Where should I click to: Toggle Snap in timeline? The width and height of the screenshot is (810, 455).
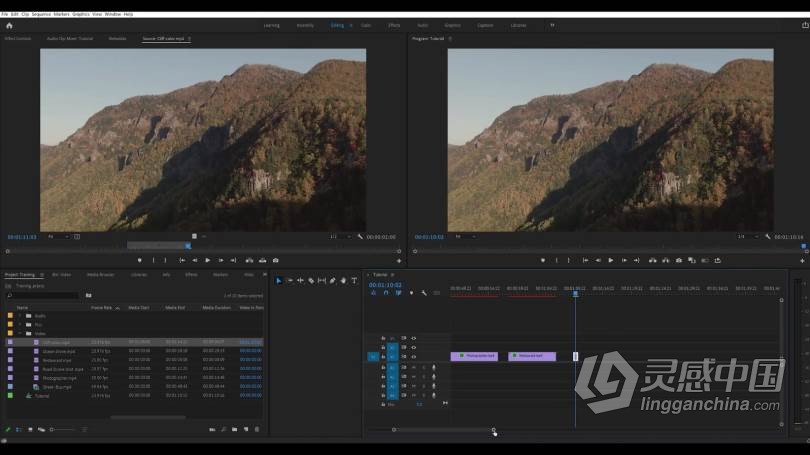tap(386, 293)
